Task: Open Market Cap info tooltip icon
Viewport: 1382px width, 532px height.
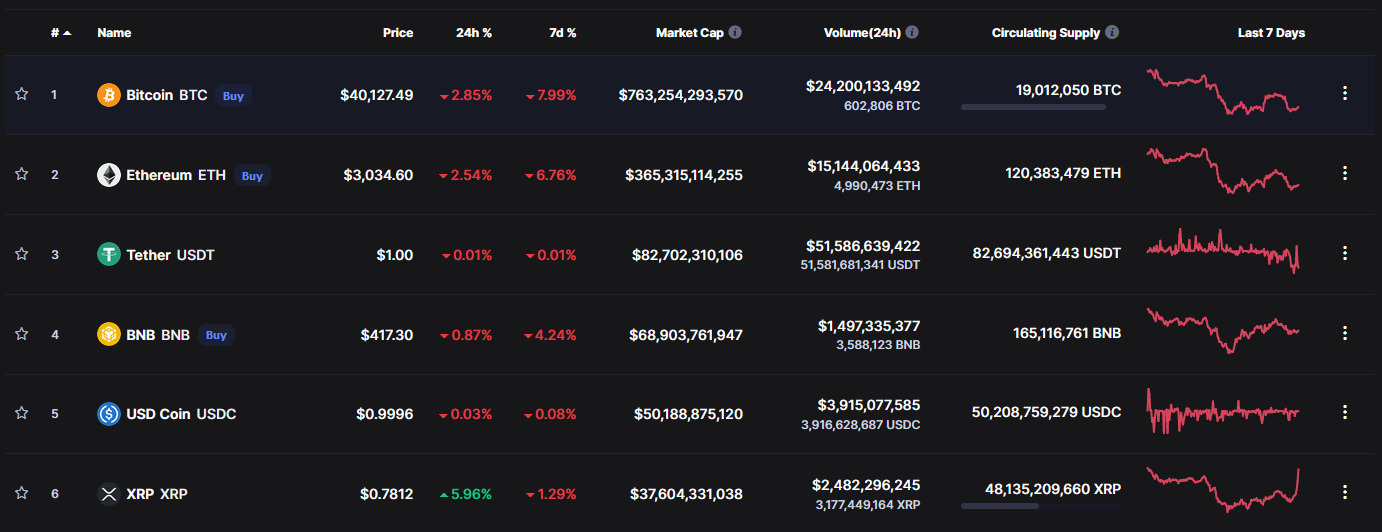Action: coord(735,33)
